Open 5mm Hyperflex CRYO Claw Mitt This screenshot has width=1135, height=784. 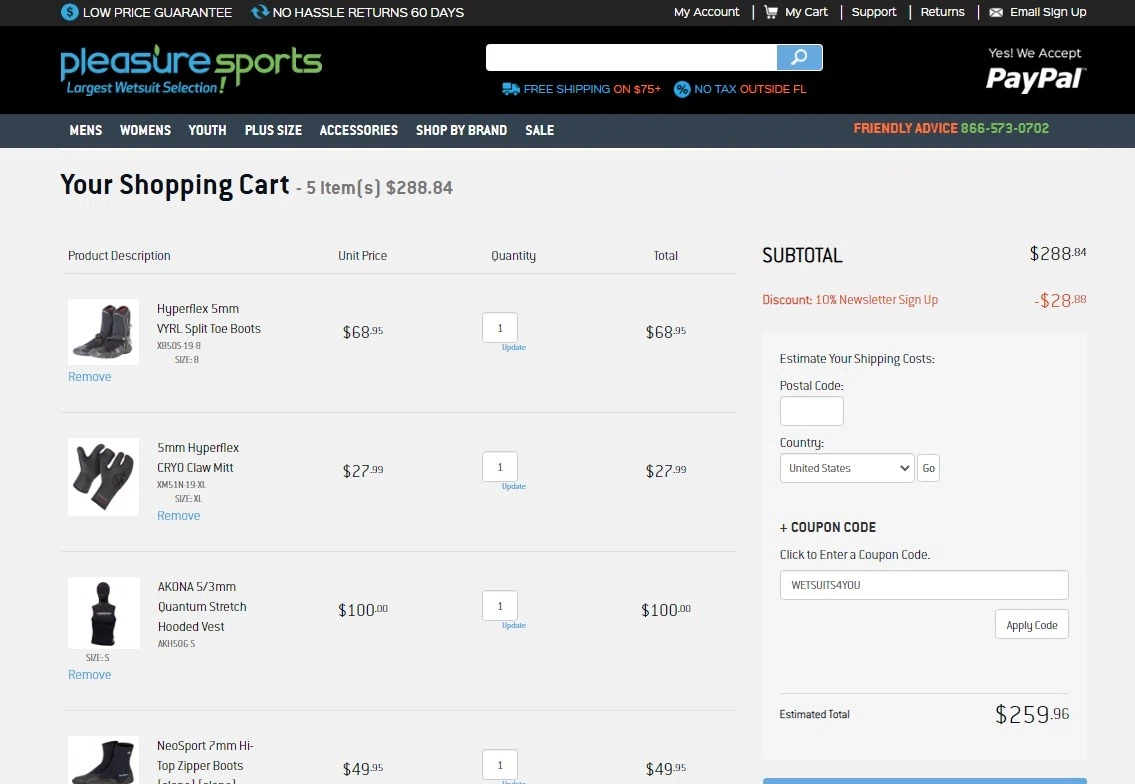(x=198, y=458)
